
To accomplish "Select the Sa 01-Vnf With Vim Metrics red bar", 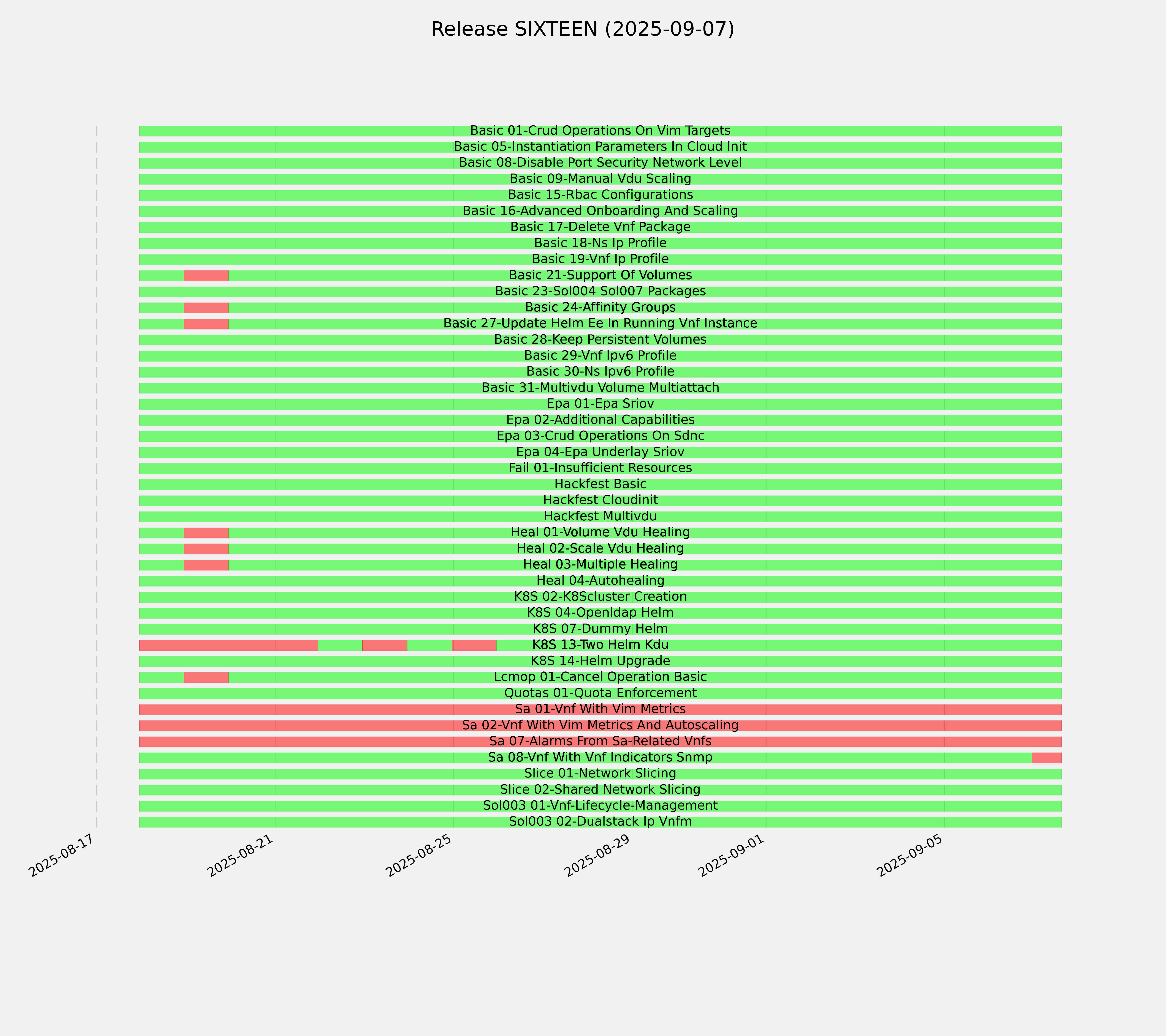I will click(x=600, y=709).
